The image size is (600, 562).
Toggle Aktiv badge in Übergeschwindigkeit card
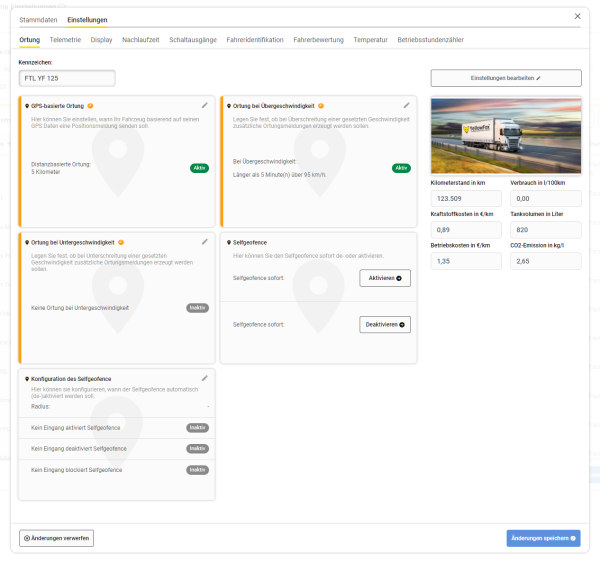[x=401, y=168]
